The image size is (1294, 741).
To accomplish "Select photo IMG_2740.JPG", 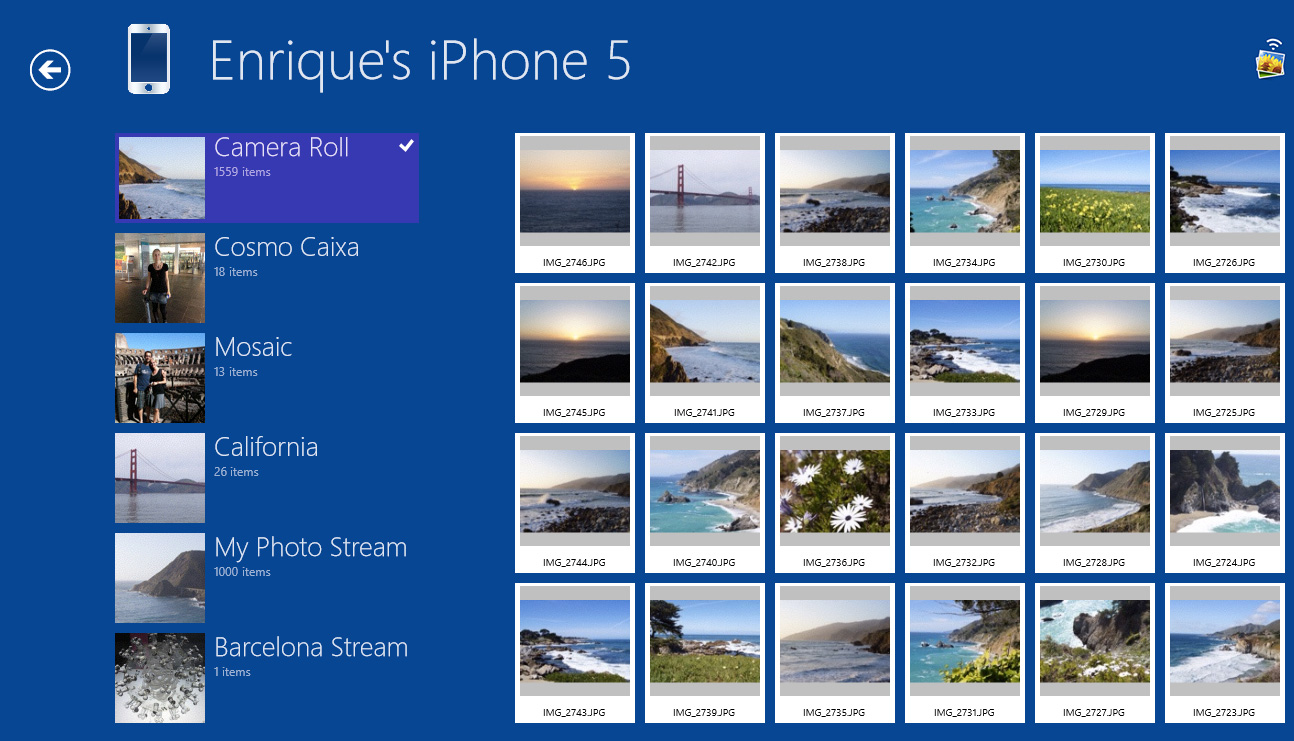I will [705, 503].
